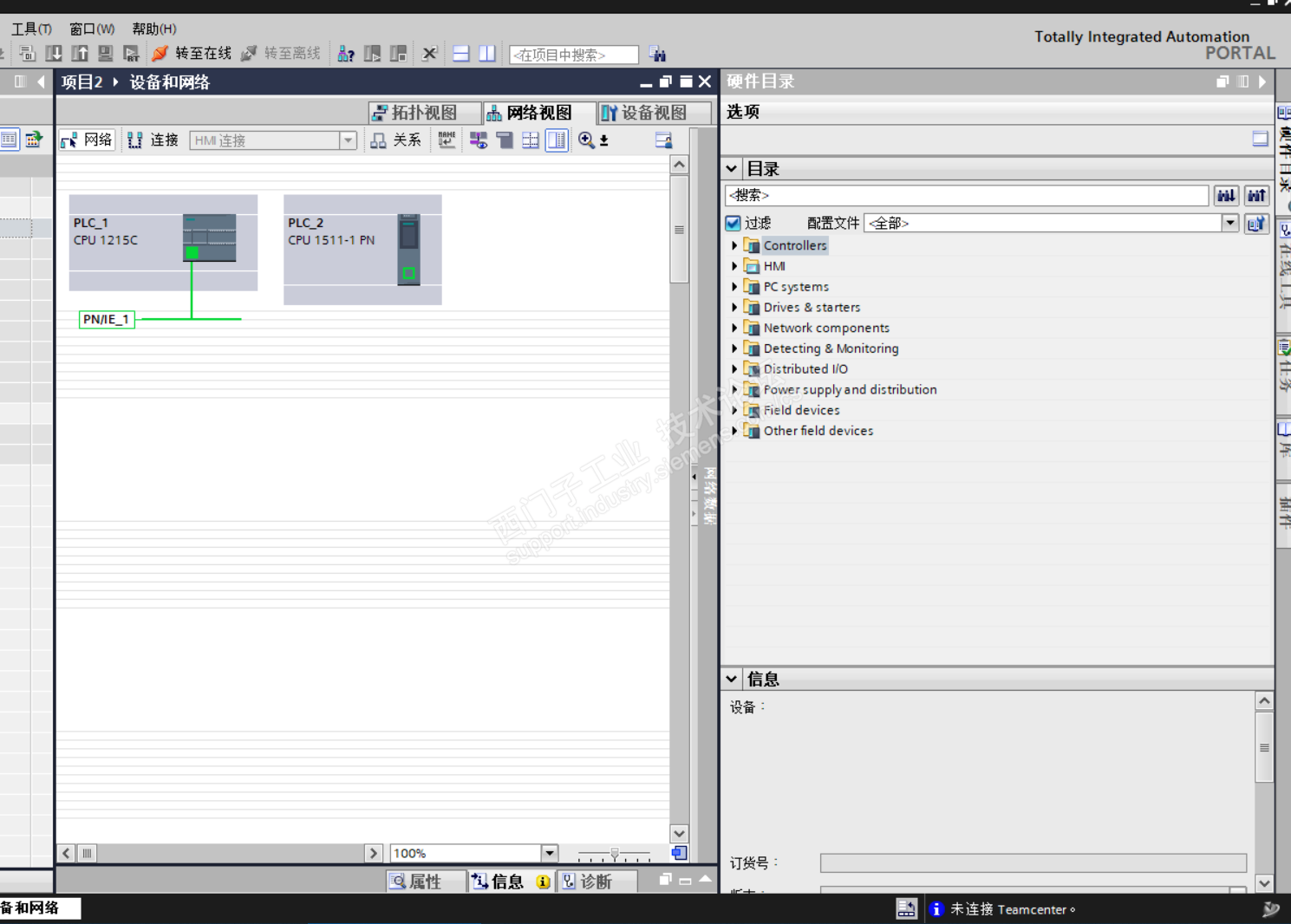Toggle the highlighted table view icon in the network toolbar
The width and height of the screenshot is (1291, 924).
click(557, 140)
